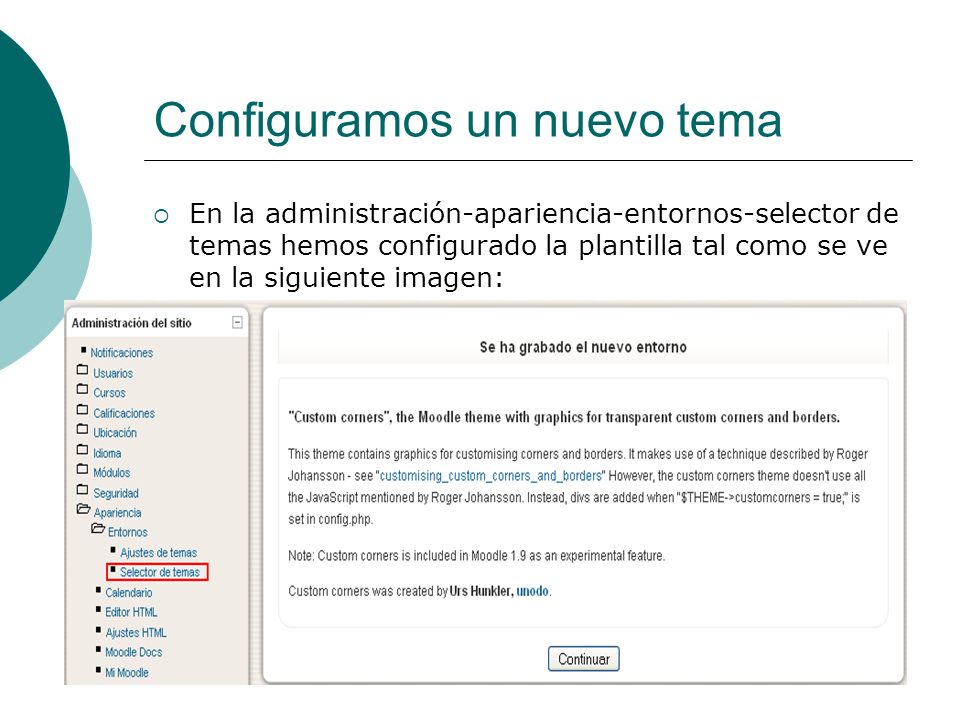The width and height of the screenshot is (960, 720).
Task: Collapse the Apariencia open folder icon
Action: 83,509
